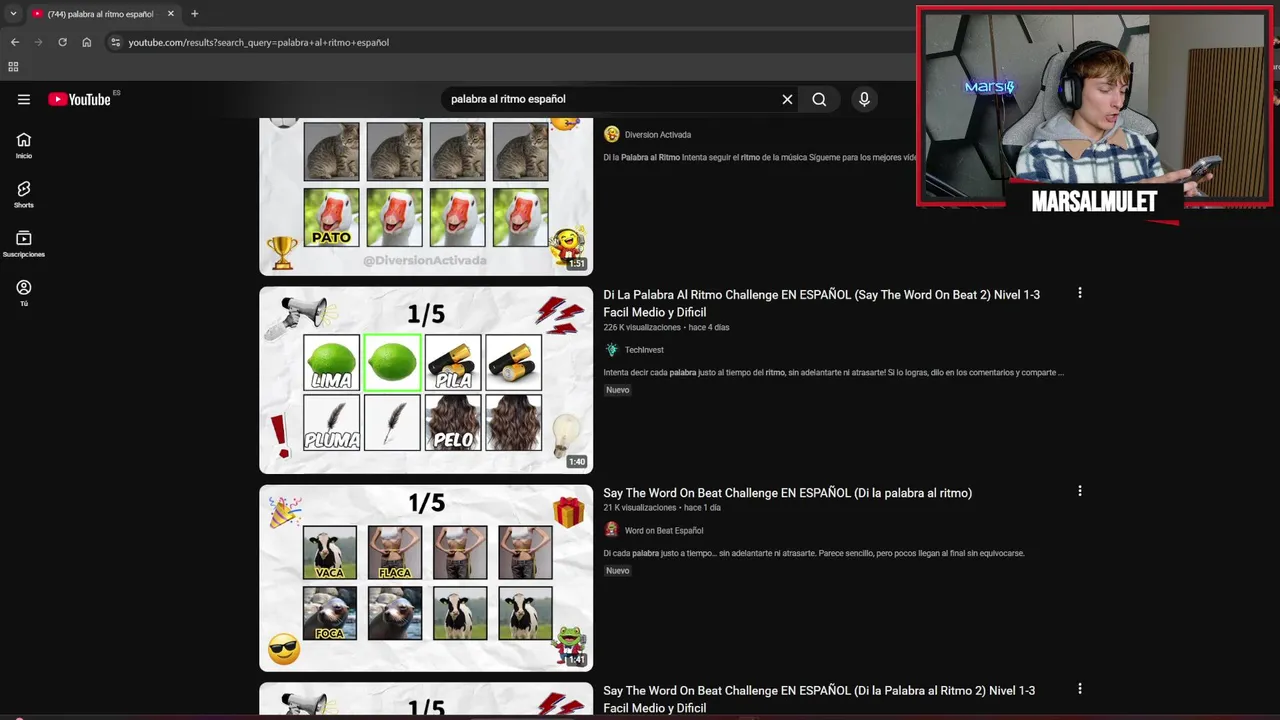This screenshot has width=1280, height=720.
Task: Play the PATO cats and ducks thumbnail
Action: 426,196
